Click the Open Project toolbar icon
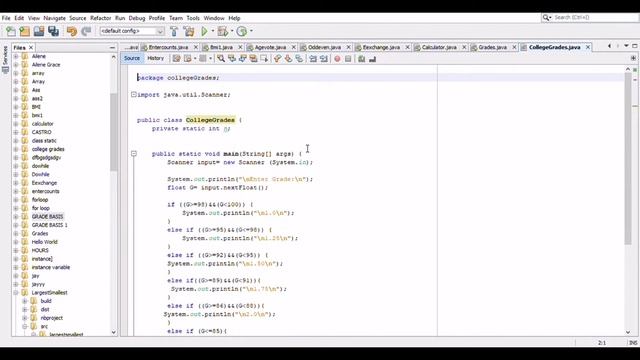 (x=39, y=31)
